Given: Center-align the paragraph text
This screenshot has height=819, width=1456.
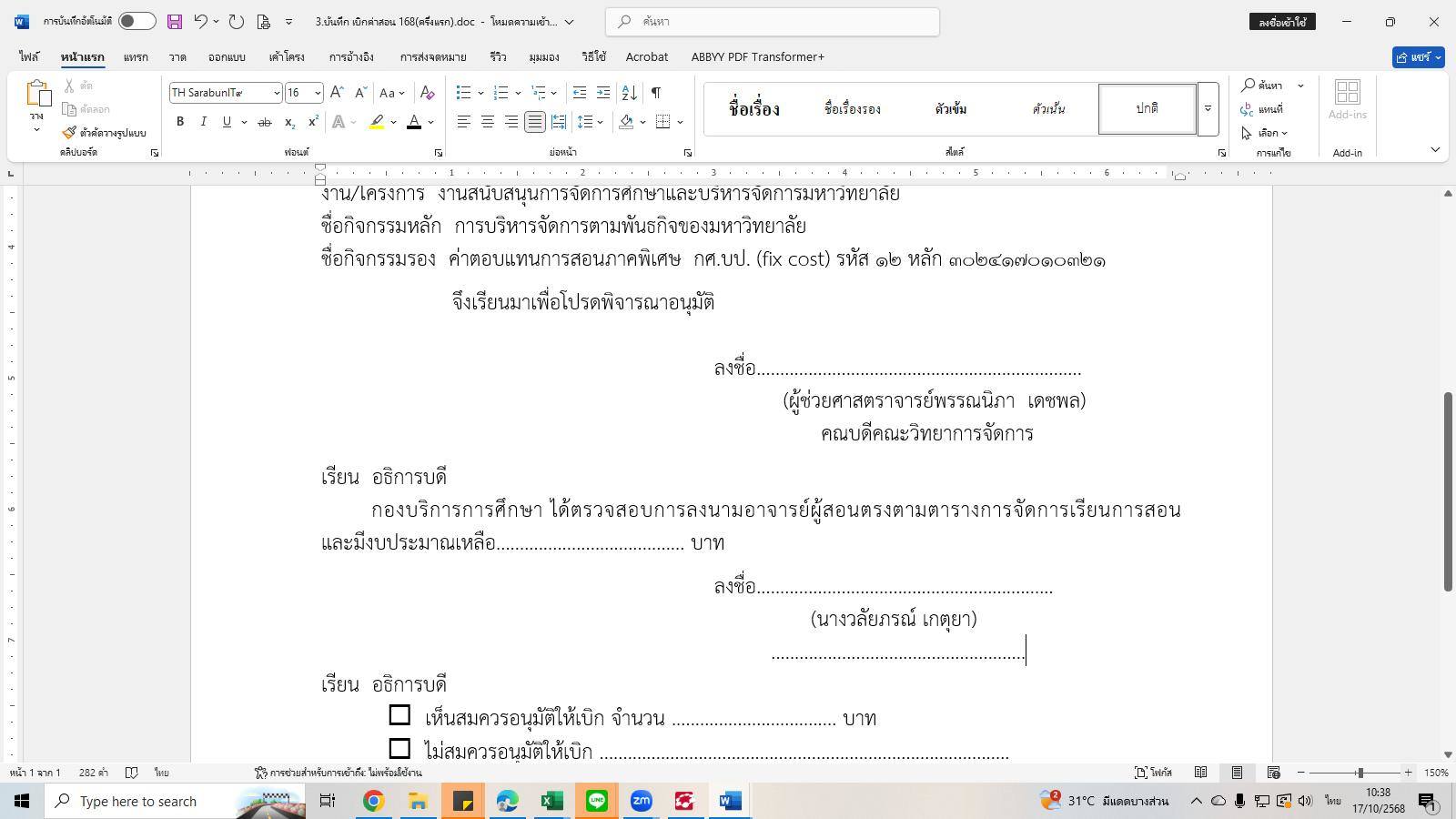Looking at the screenshot, I should [x=488, y=122].
